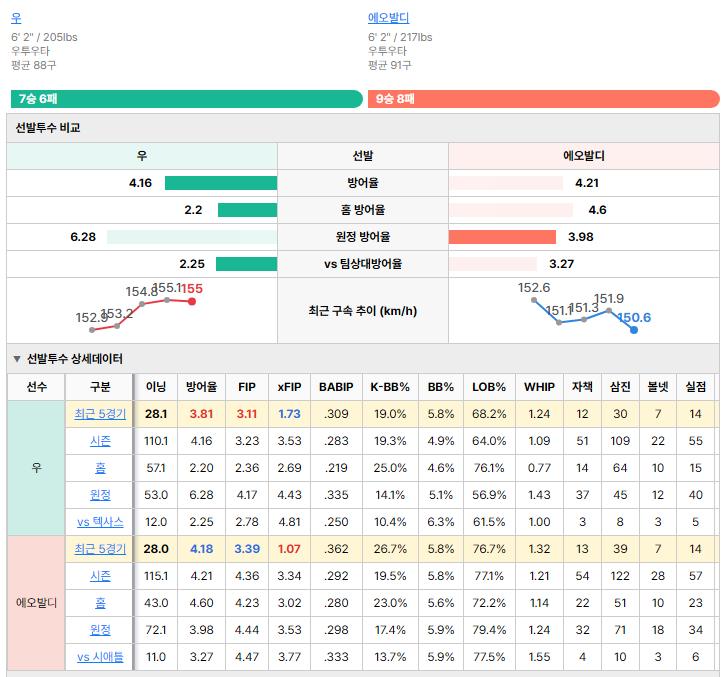Click the BABIP column header
726x677 pixels.
coord(336,387)
